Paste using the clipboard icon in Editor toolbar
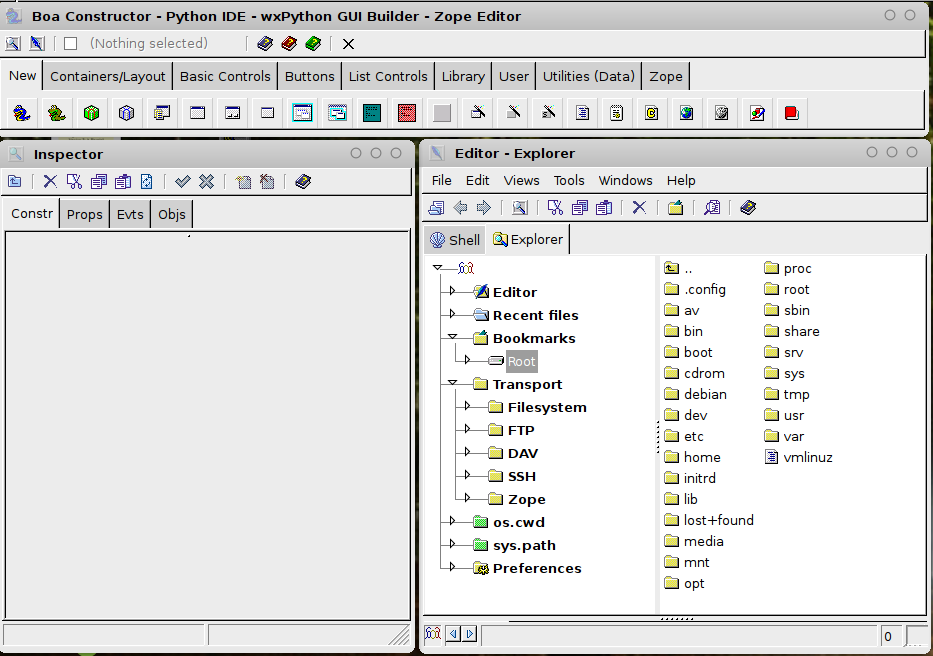This screenshot has width=933, height=656. point(606,207)
